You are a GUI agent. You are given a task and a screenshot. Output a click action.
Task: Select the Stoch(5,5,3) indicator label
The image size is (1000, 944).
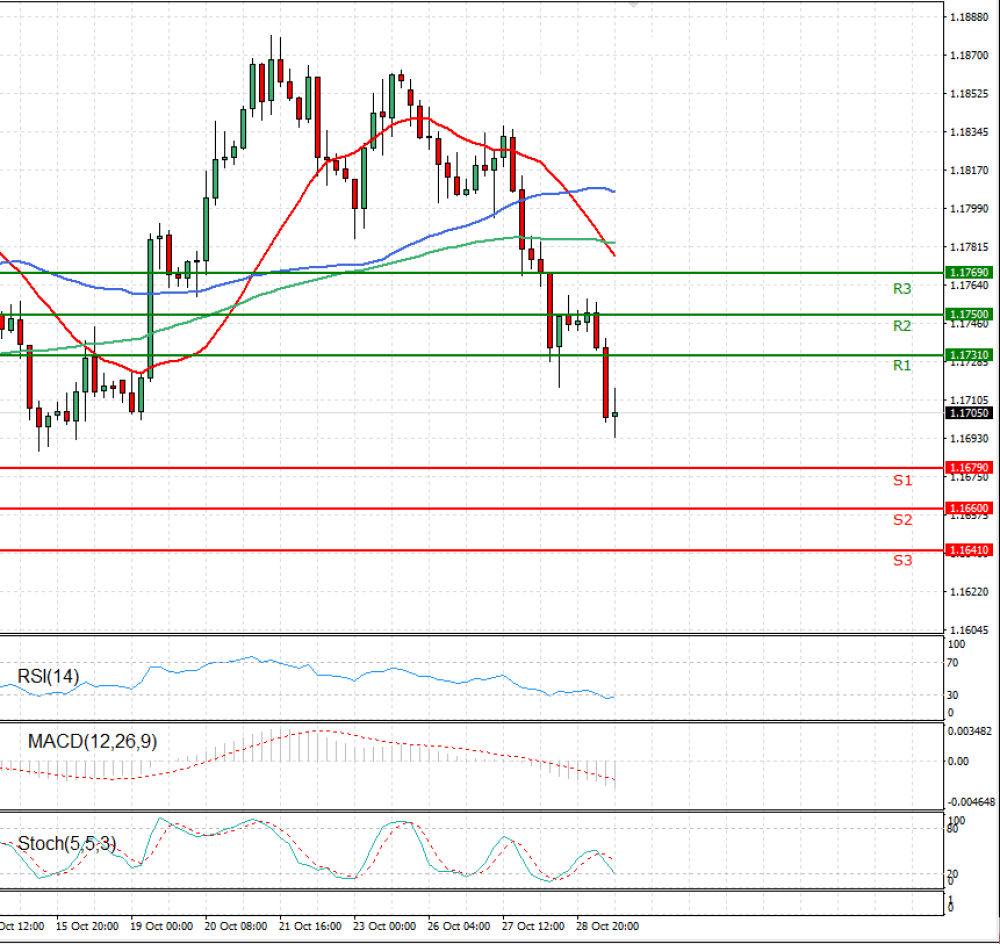(x=67, y=844)
